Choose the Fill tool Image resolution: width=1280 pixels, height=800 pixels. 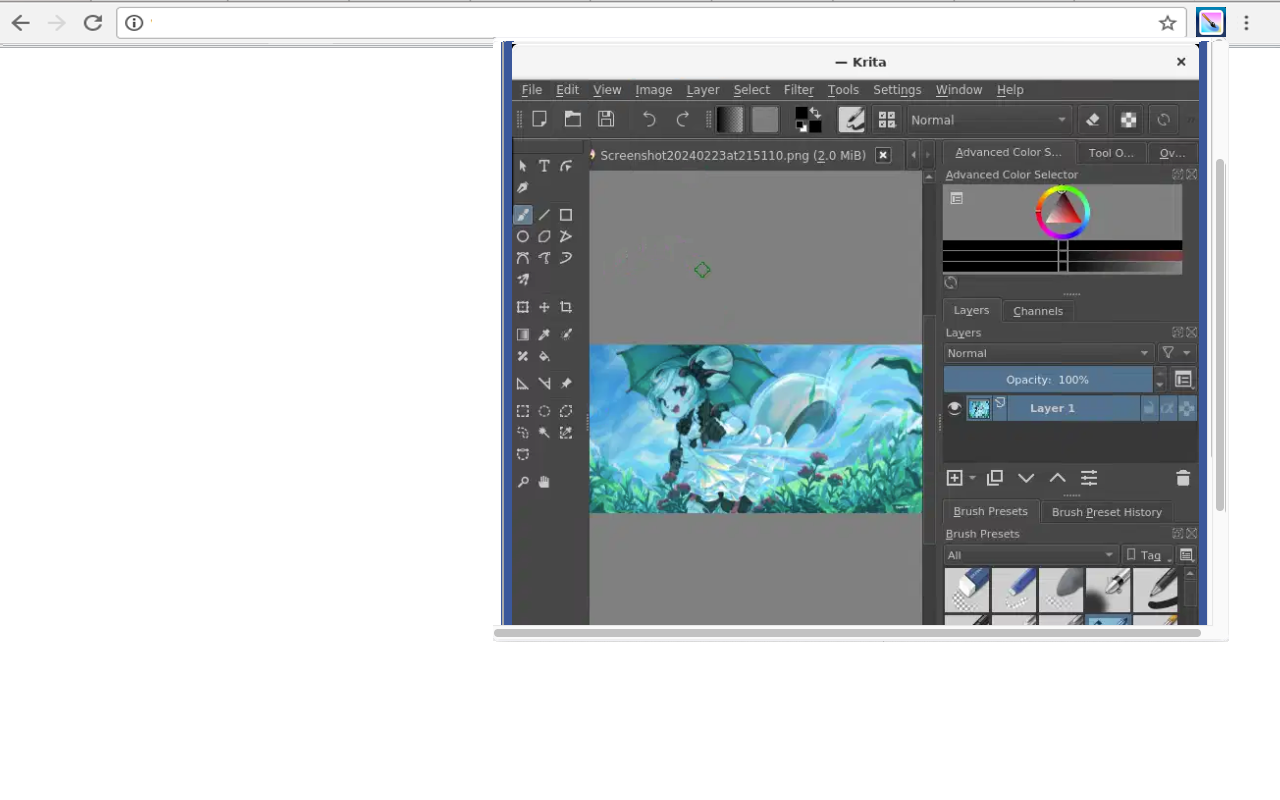point(544,356)
